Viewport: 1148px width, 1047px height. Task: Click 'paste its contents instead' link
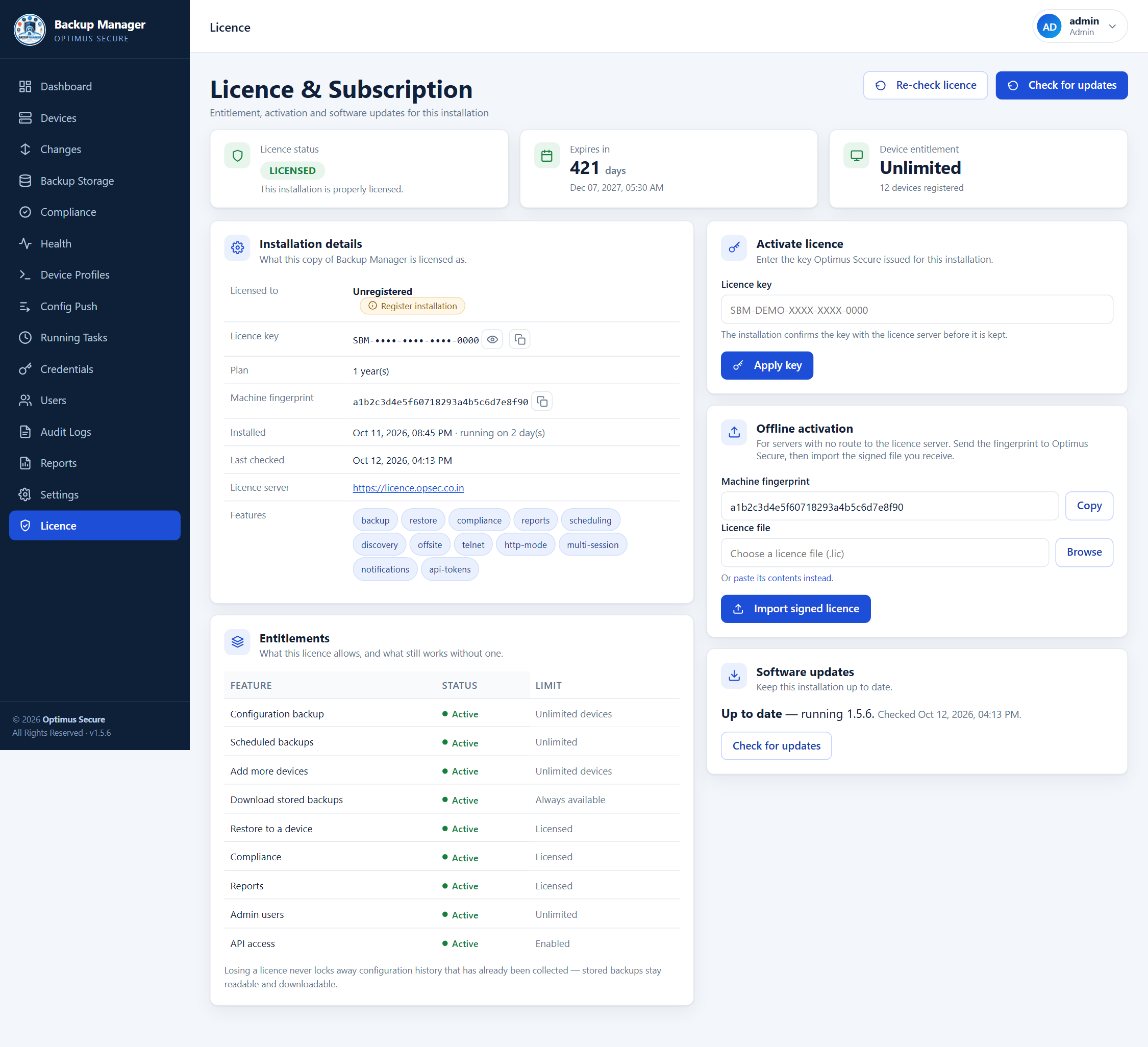(783, 578)
